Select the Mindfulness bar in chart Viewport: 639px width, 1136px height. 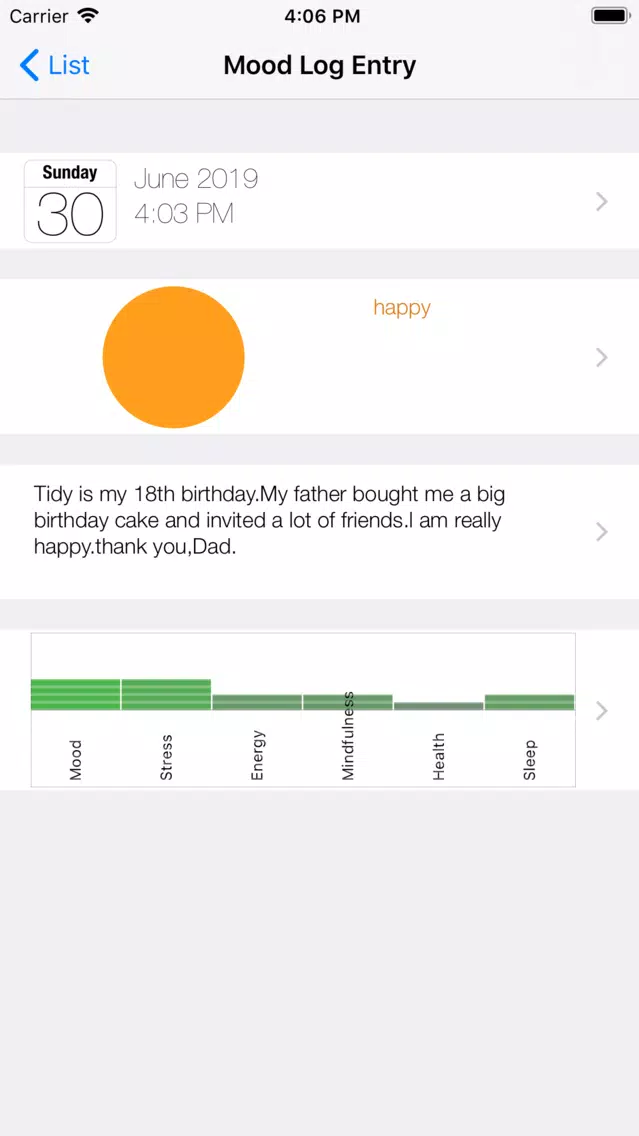pyautogui.click(x=348, y=702)
